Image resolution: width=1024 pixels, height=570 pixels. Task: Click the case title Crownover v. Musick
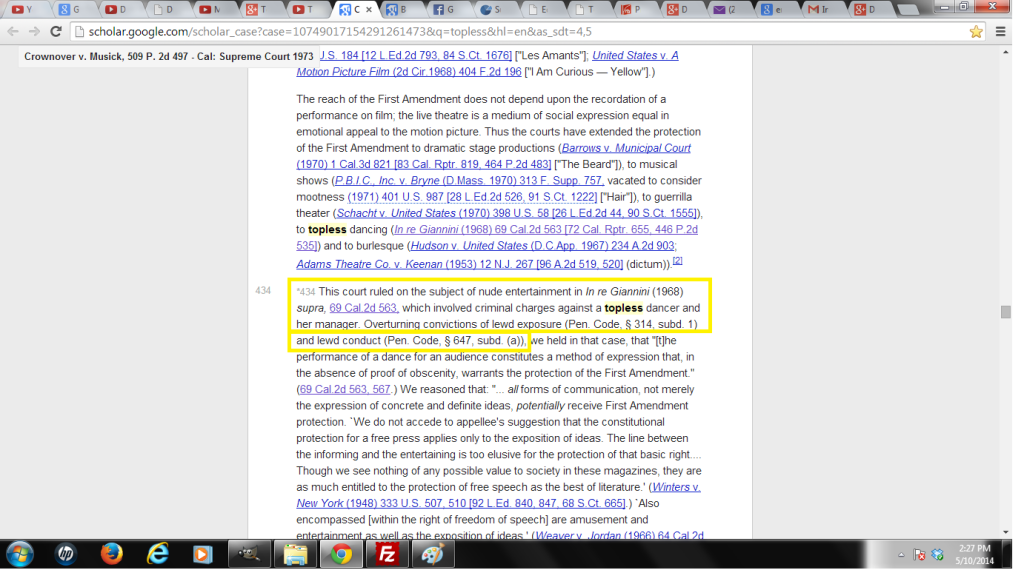tap(168, 57)
